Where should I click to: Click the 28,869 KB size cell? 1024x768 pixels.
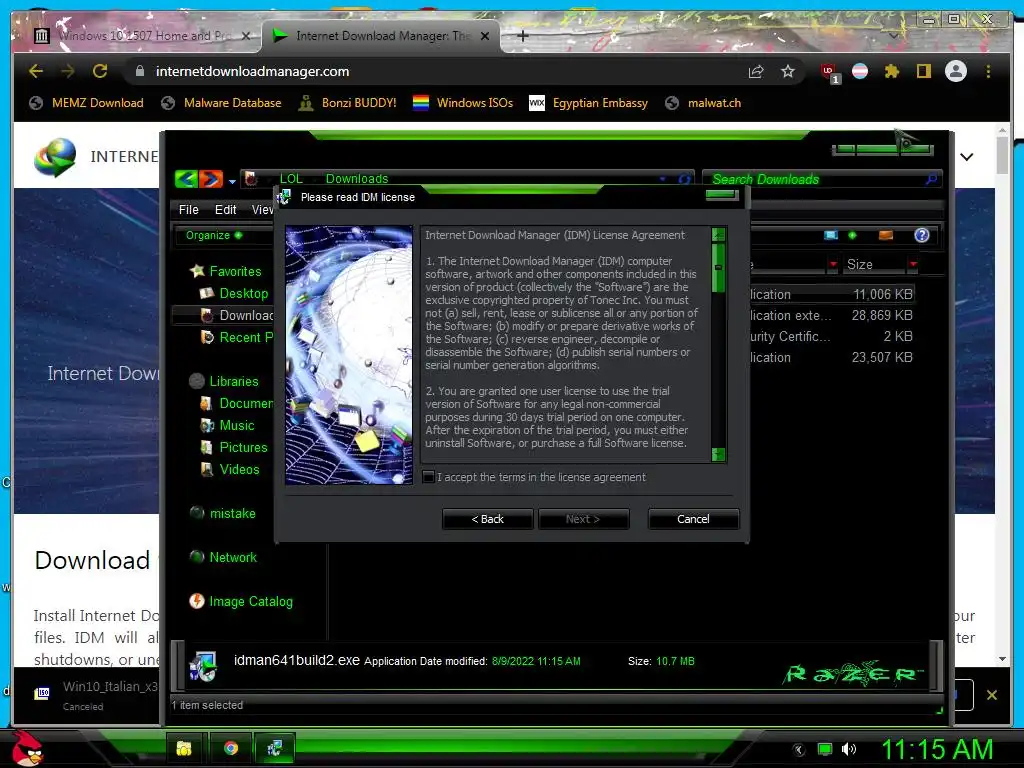[x=882, y=315]
